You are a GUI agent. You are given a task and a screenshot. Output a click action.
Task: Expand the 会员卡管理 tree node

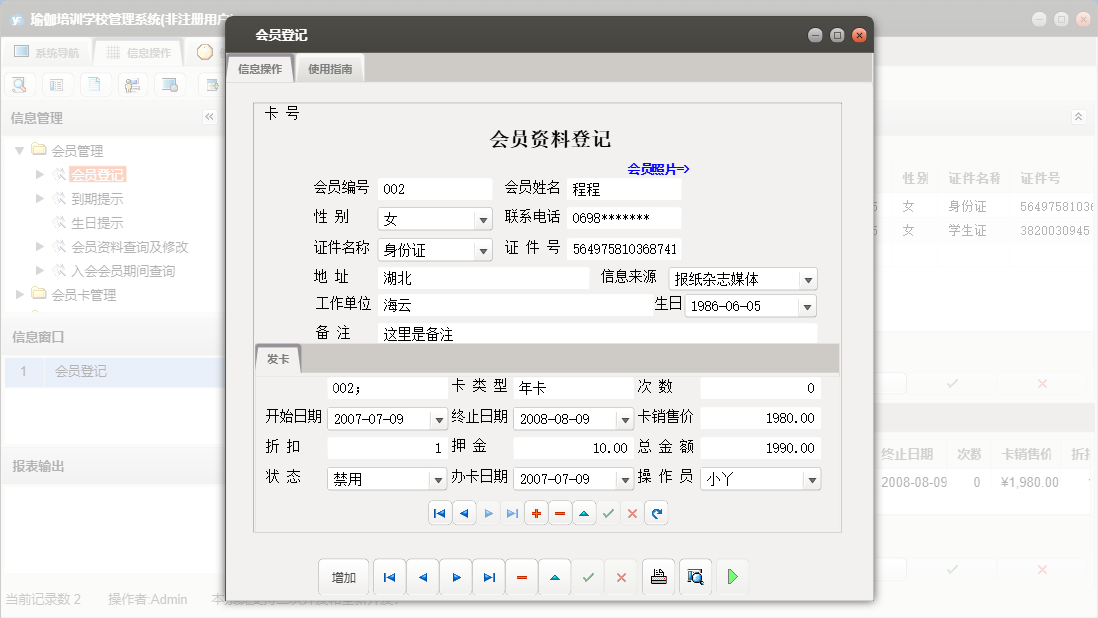(x=17, y=294)
